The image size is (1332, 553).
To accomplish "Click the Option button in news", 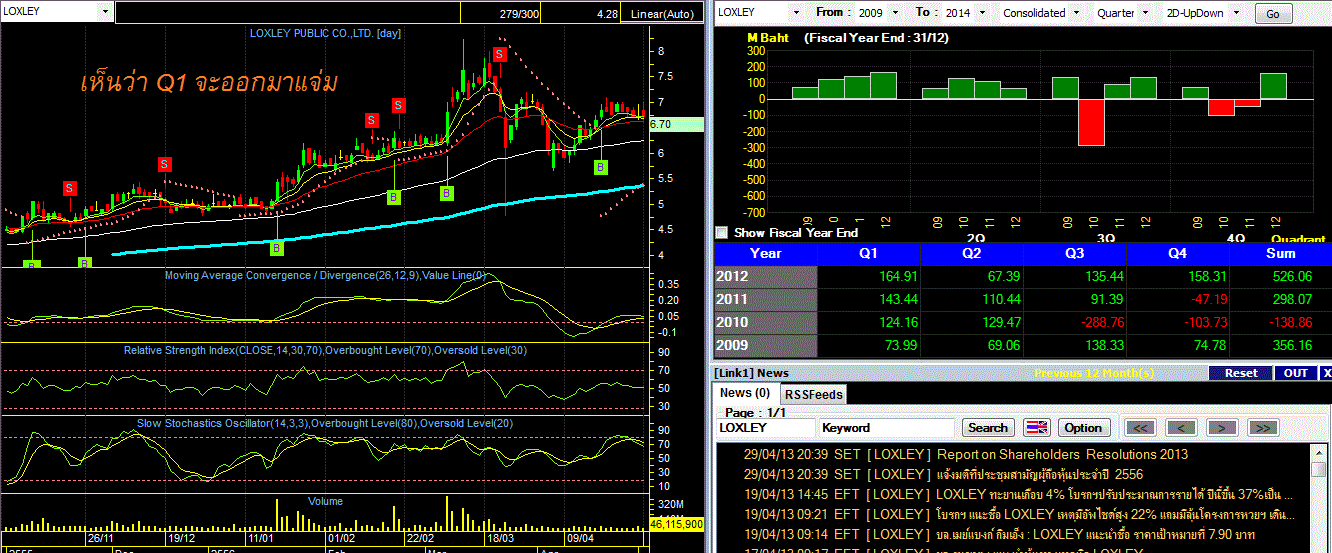I will [1083, 427].
